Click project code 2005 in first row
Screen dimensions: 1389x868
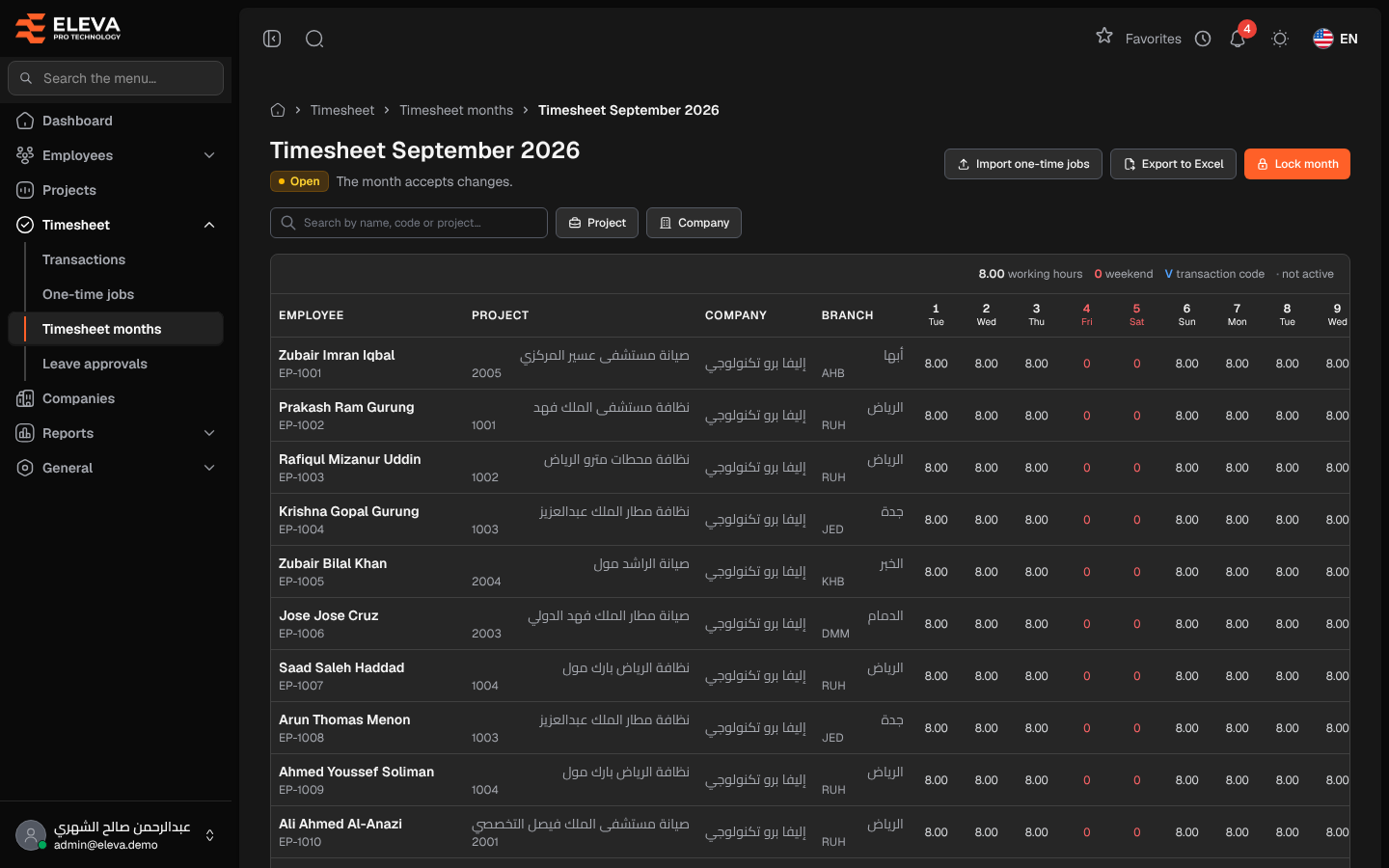tap(486, 373)
